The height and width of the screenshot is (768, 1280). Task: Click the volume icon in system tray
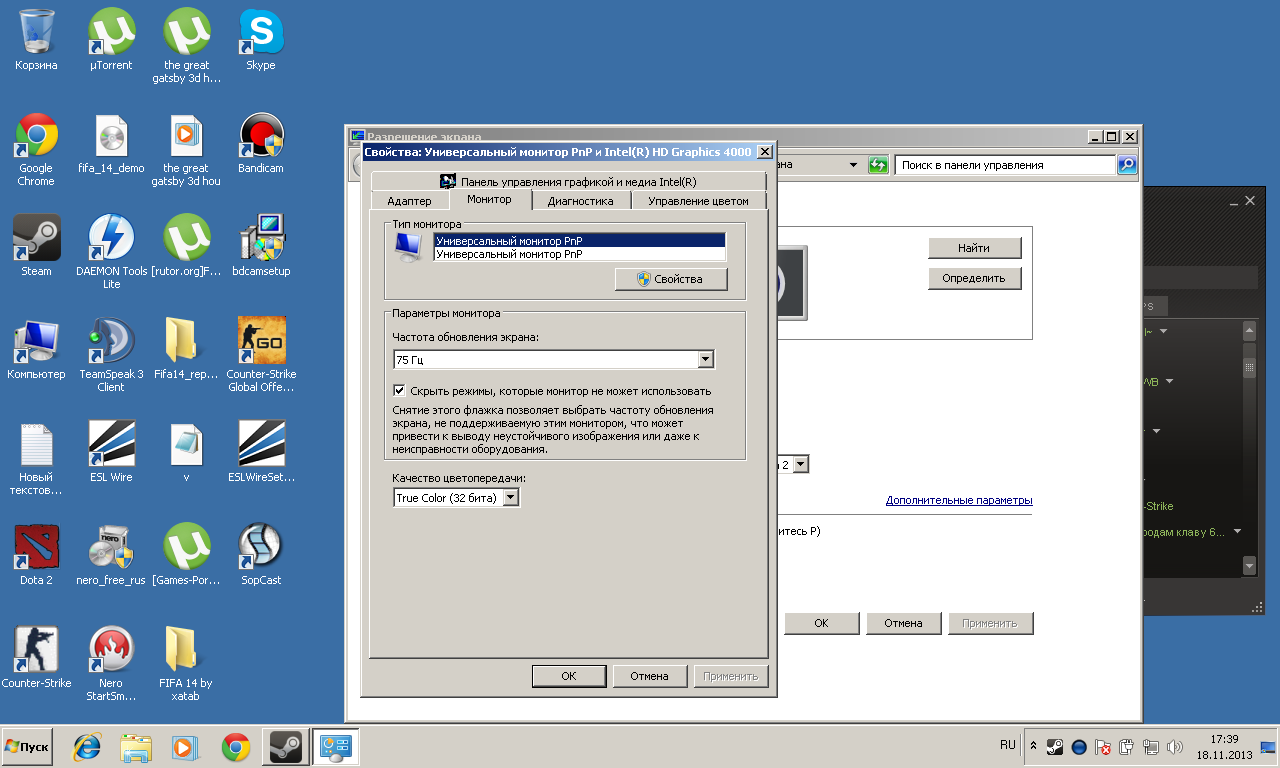[x=1174, y=747]
